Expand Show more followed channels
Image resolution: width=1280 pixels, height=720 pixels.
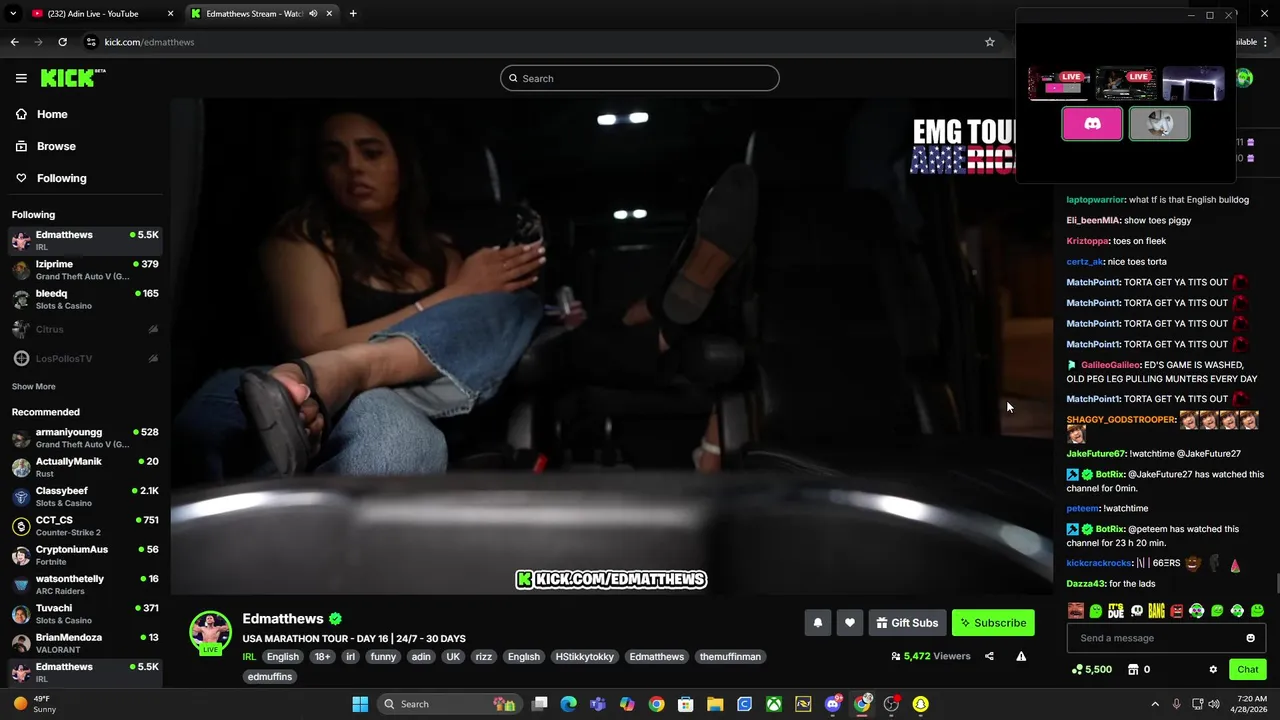click(34, 386)
